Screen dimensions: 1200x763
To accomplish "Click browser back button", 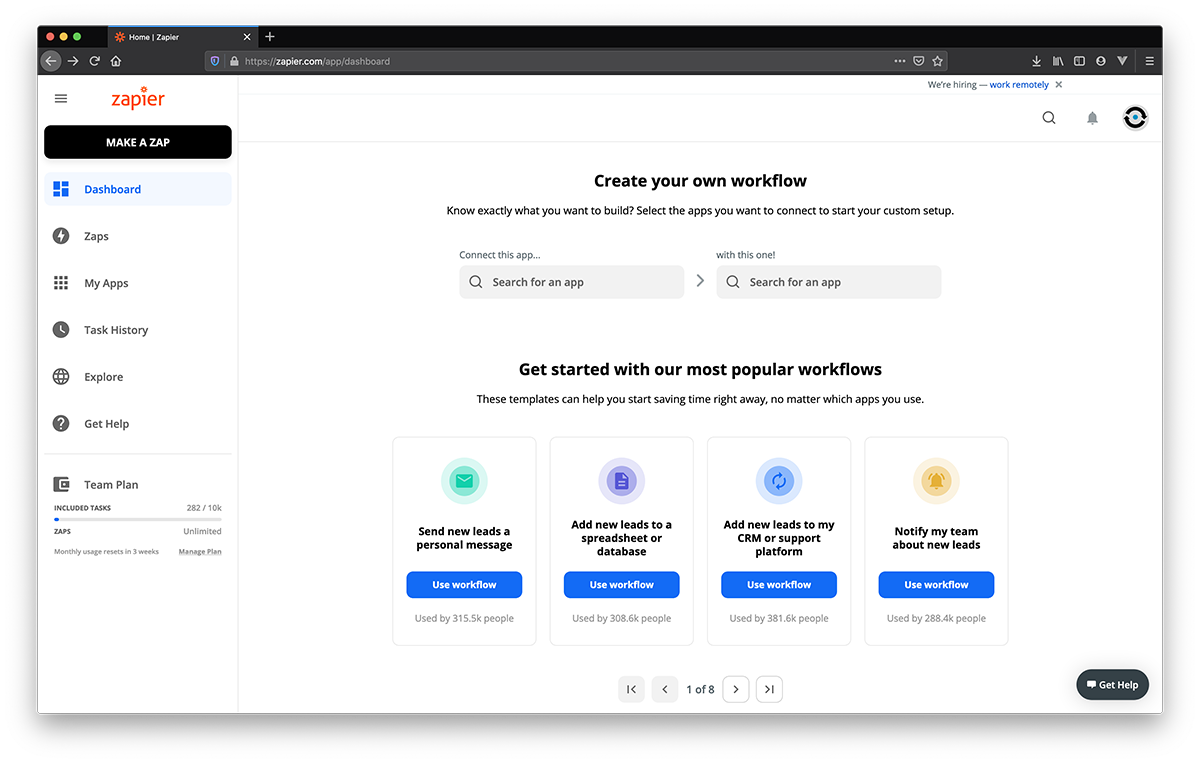I will [x=51, y=61].
